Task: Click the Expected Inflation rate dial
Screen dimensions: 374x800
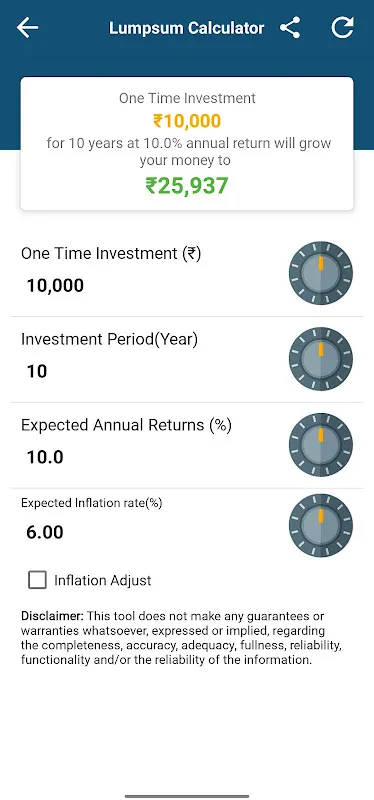Action: pos(321,525)
